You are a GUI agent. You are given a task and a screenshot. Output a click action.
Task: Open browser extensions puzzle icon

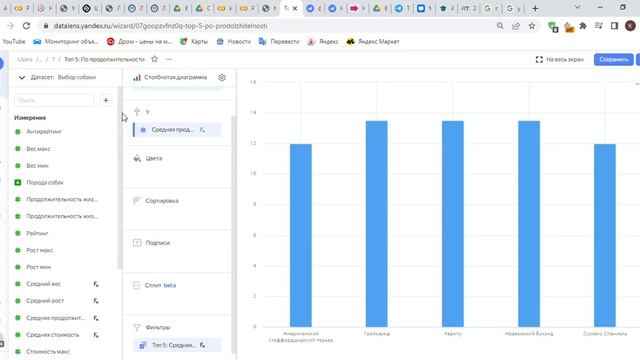coord(583,26)
